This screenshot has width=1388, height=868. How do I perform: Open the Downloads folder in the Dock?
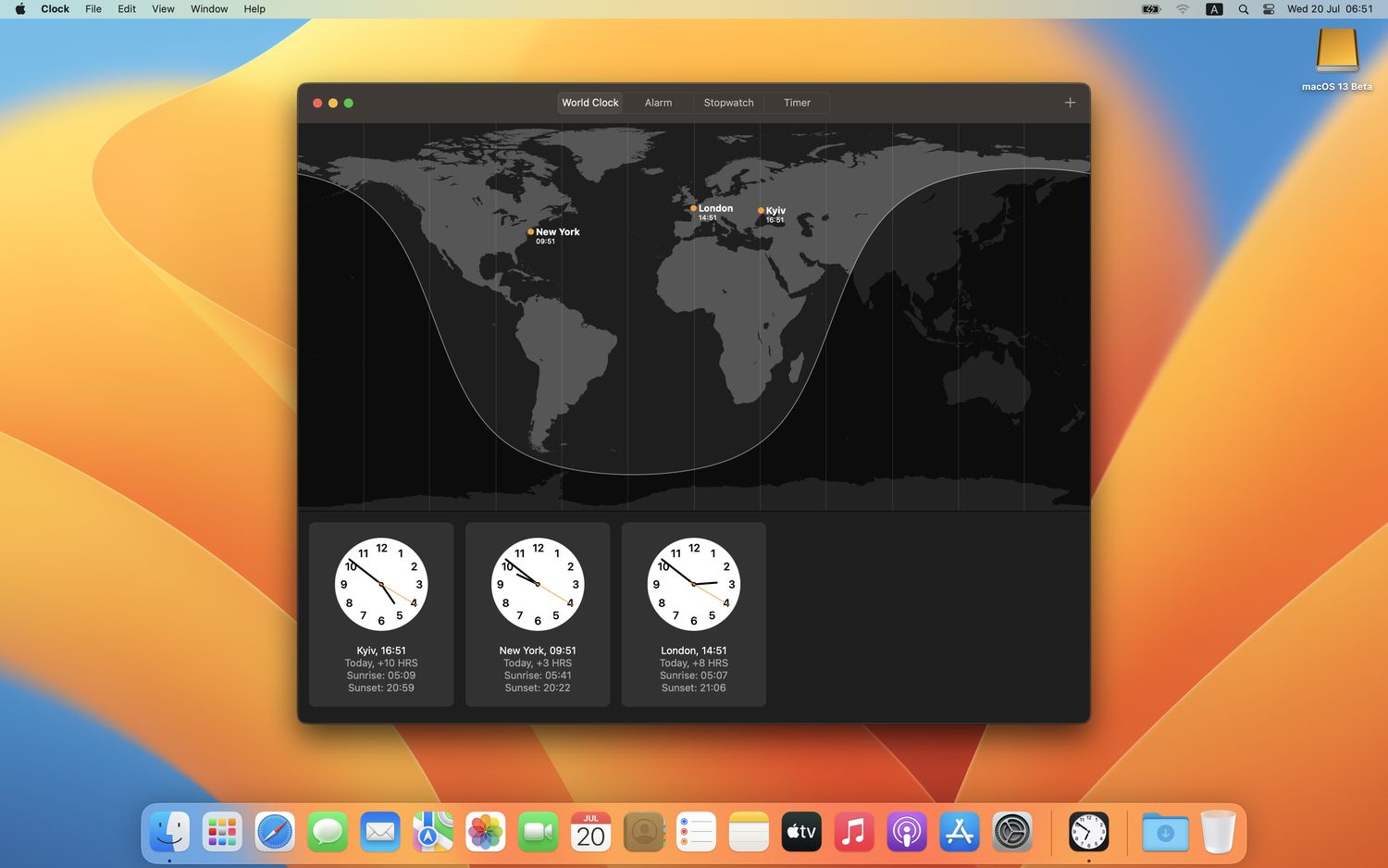tap(1165, 832)
